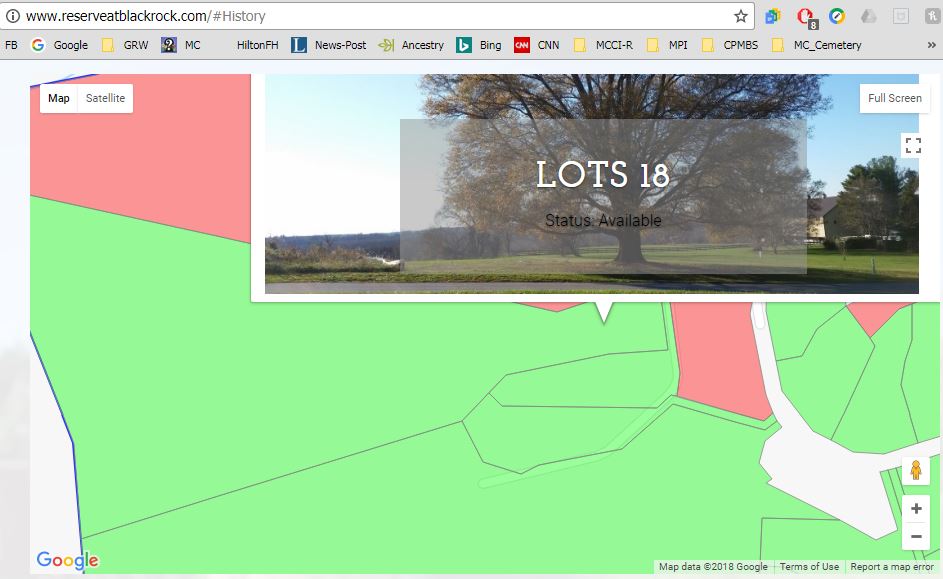Click the circular green-blue extension icon
The height and width of the screenshot is (579, 943).
(x=837, y=16)
